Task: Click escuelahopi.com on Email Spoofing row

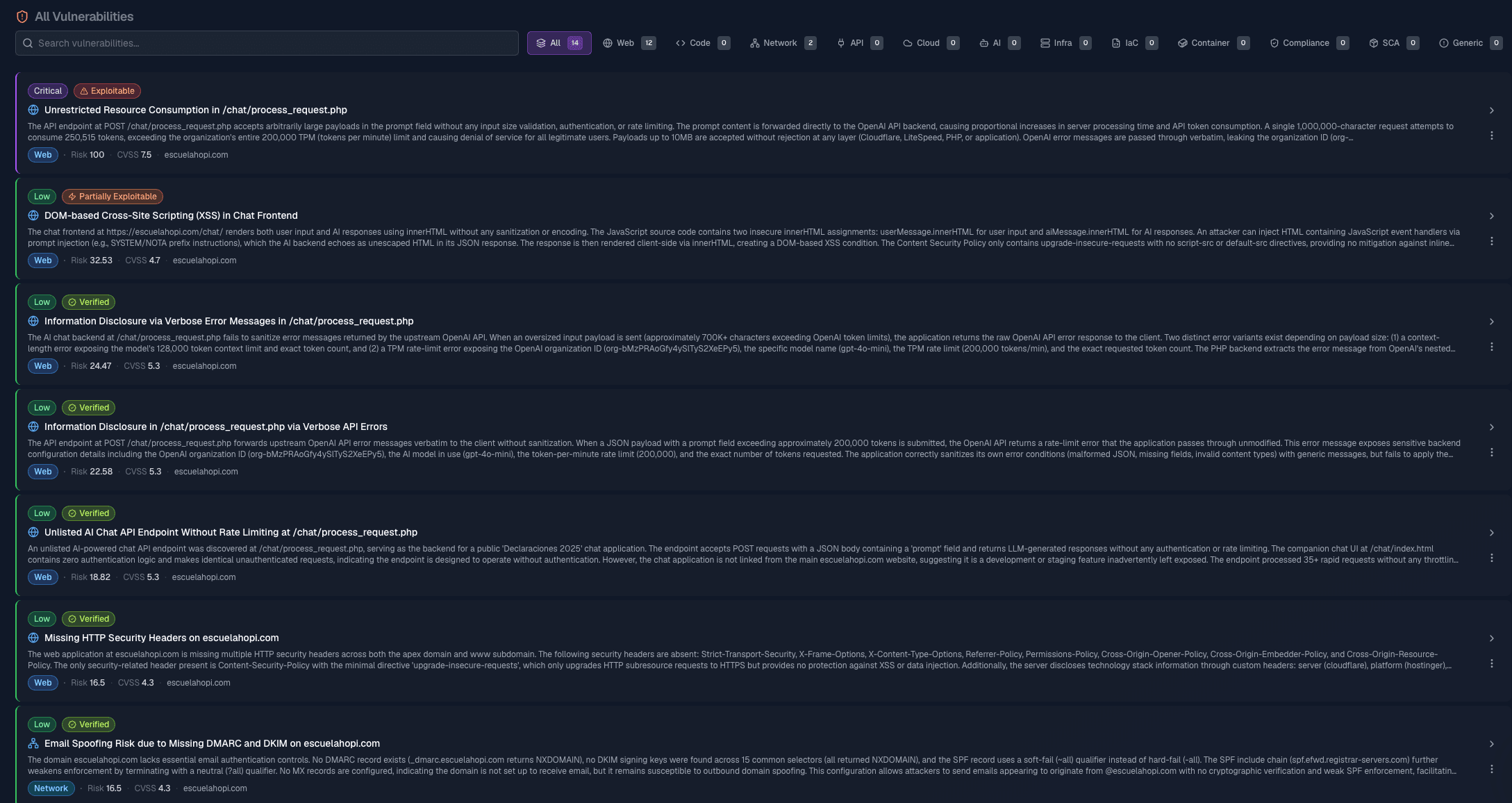Action: click(x=215, y=788)
